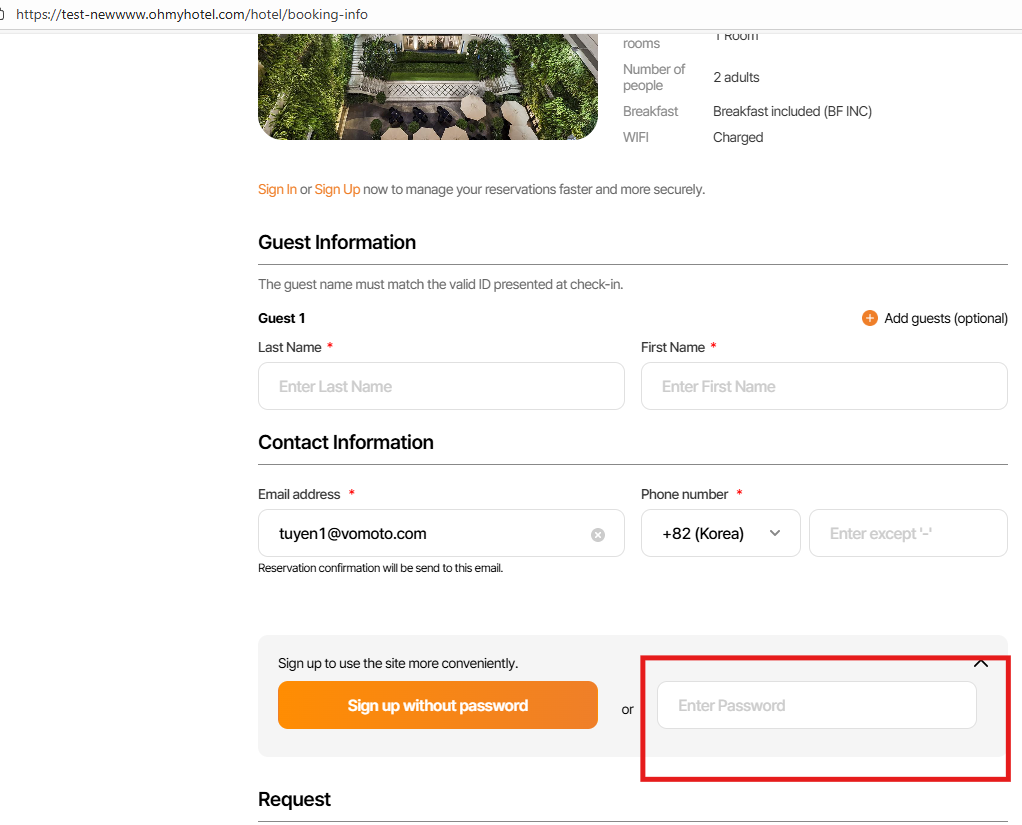Image resolution: width=1022 pixels, height=825 pixels.
Task: Click the chevron arrow in the country code selector
Action: (x=775, y=533)
